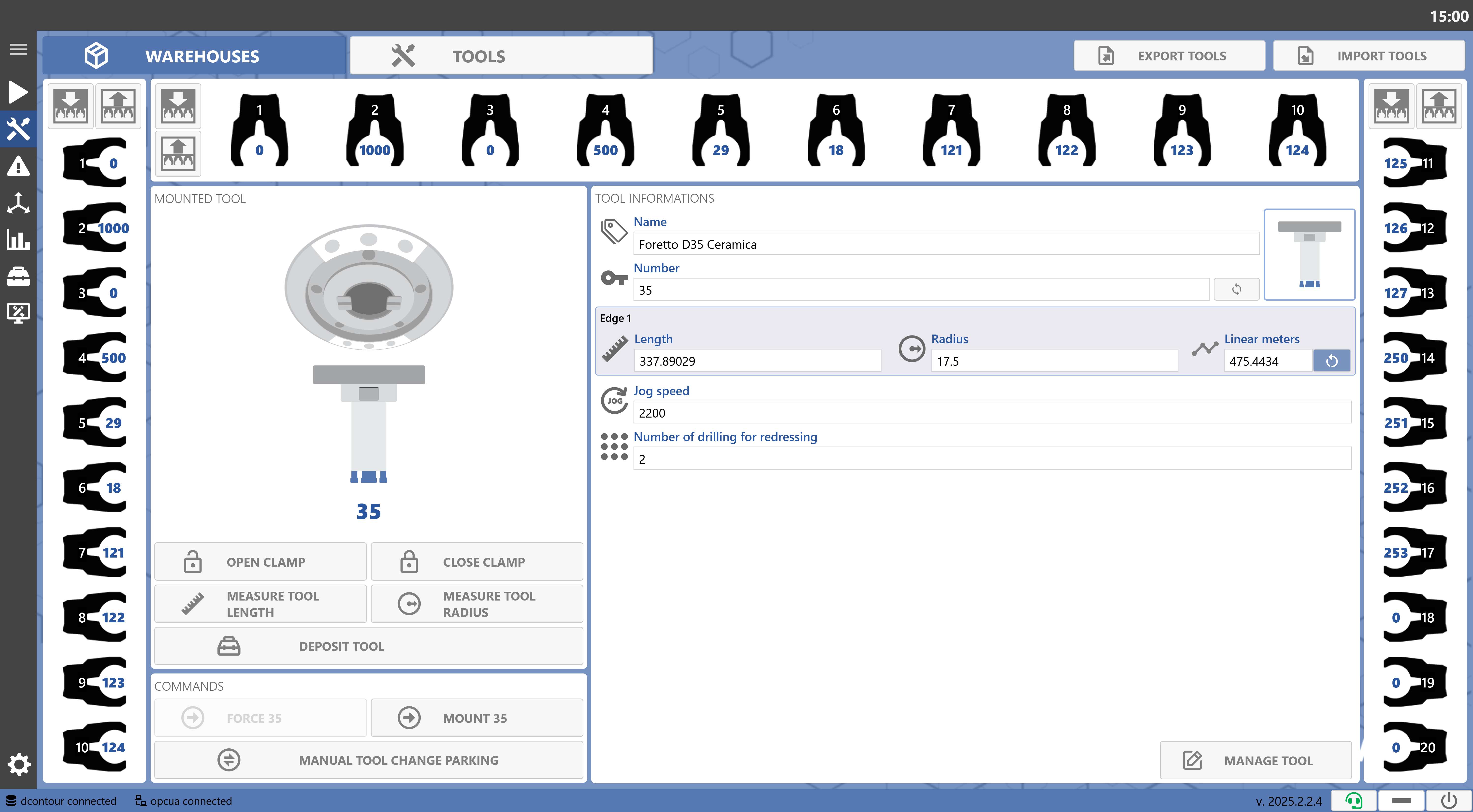
Task: Click the minimize bar in status bar
Action: (x=1401, y=800)
